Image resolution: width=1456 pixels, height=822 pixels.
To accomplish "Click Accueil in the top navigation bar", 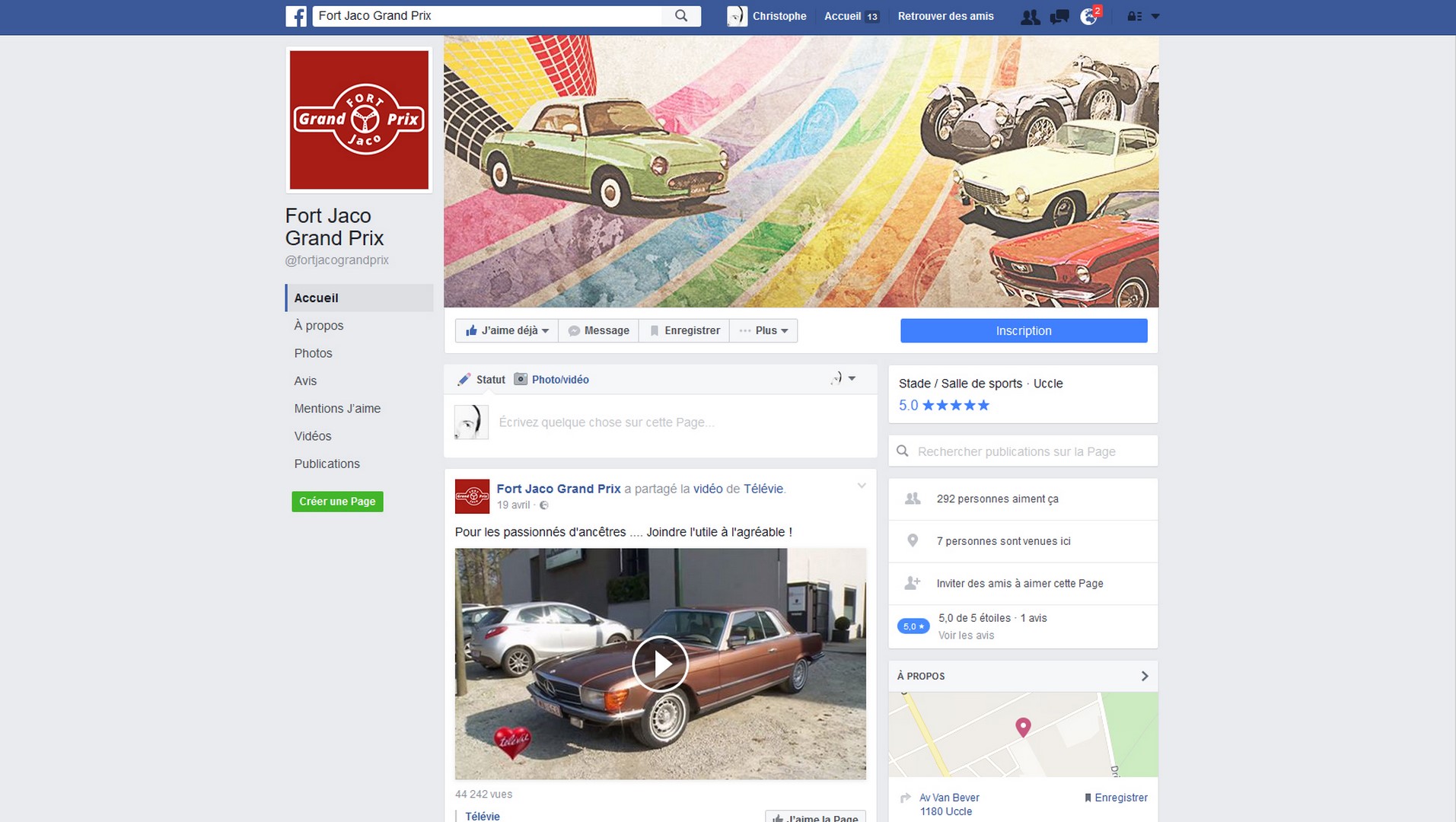I will coord(843,16).
